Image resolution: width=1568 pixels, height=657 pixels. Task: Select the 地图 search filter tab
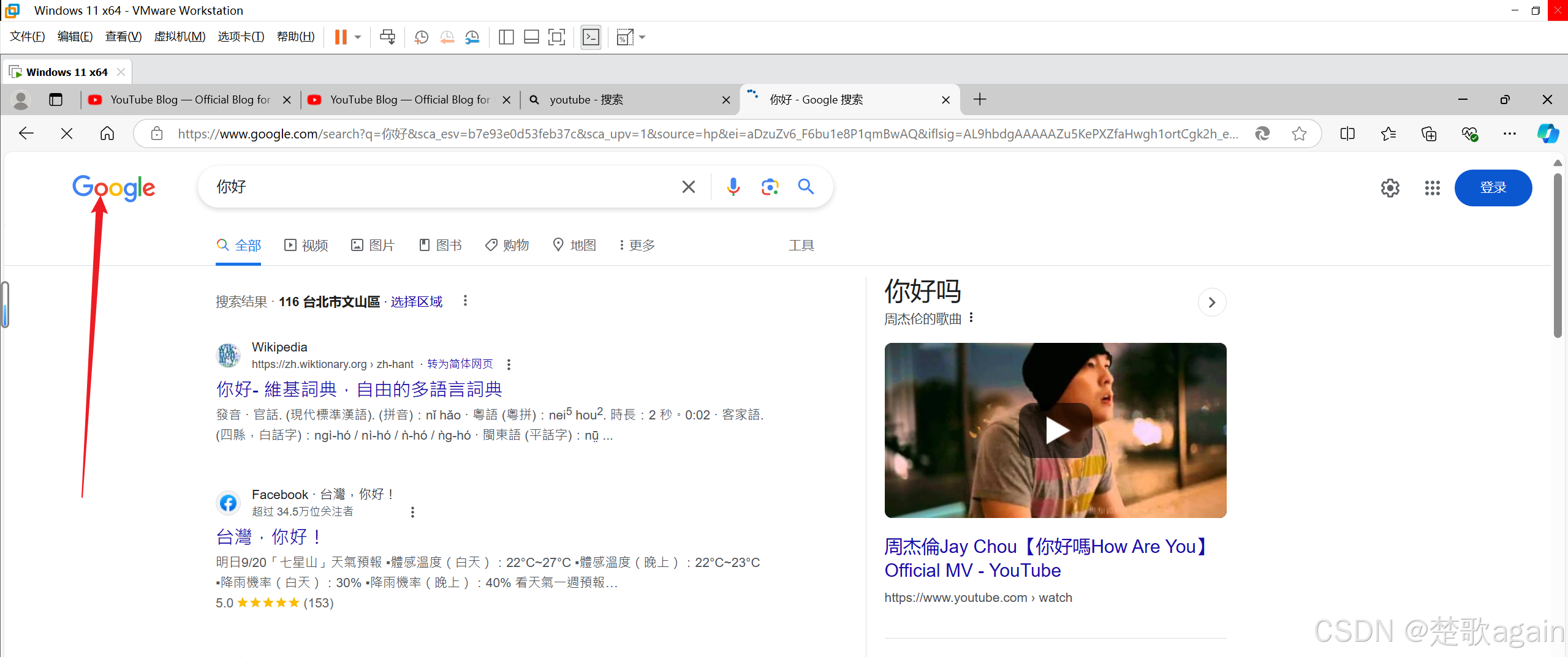pos(574,246)
